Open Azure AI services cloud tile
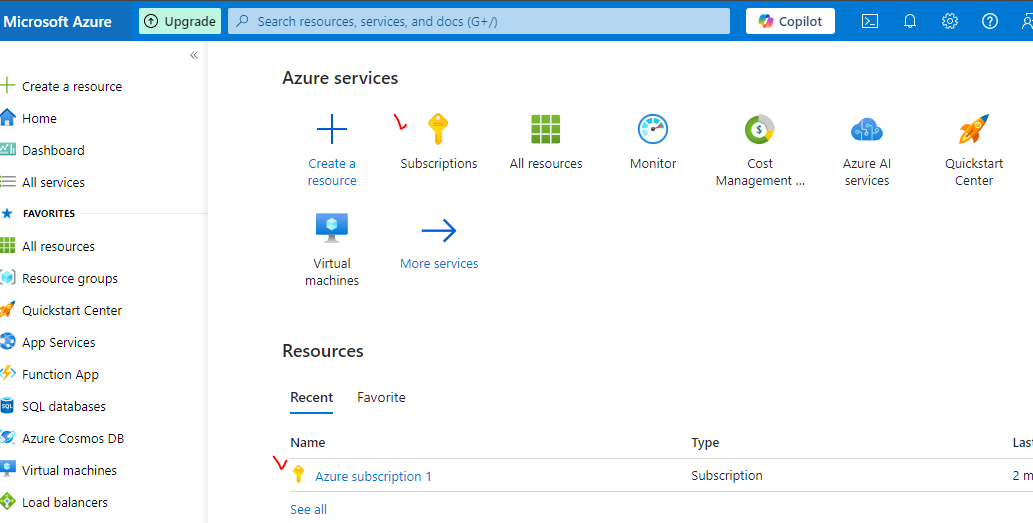This screenshot has height=523, width=1033. (867, 130)
